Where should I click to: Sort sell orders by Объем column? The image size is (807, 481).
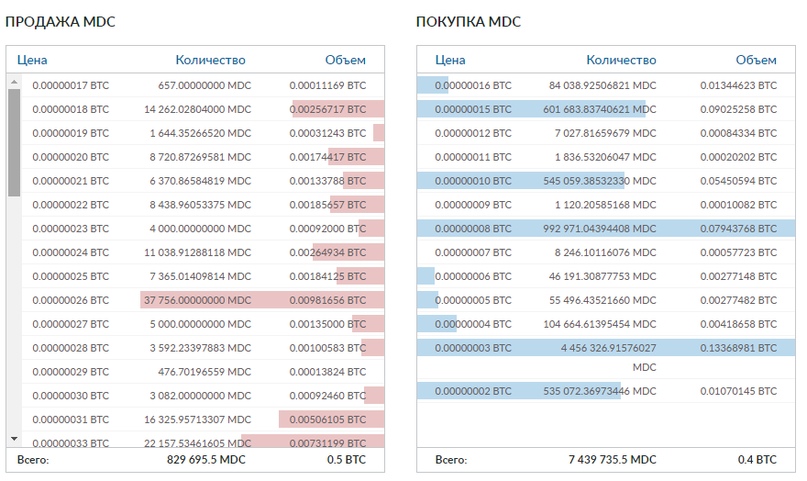pyautogui.click(x=345, y=60)
